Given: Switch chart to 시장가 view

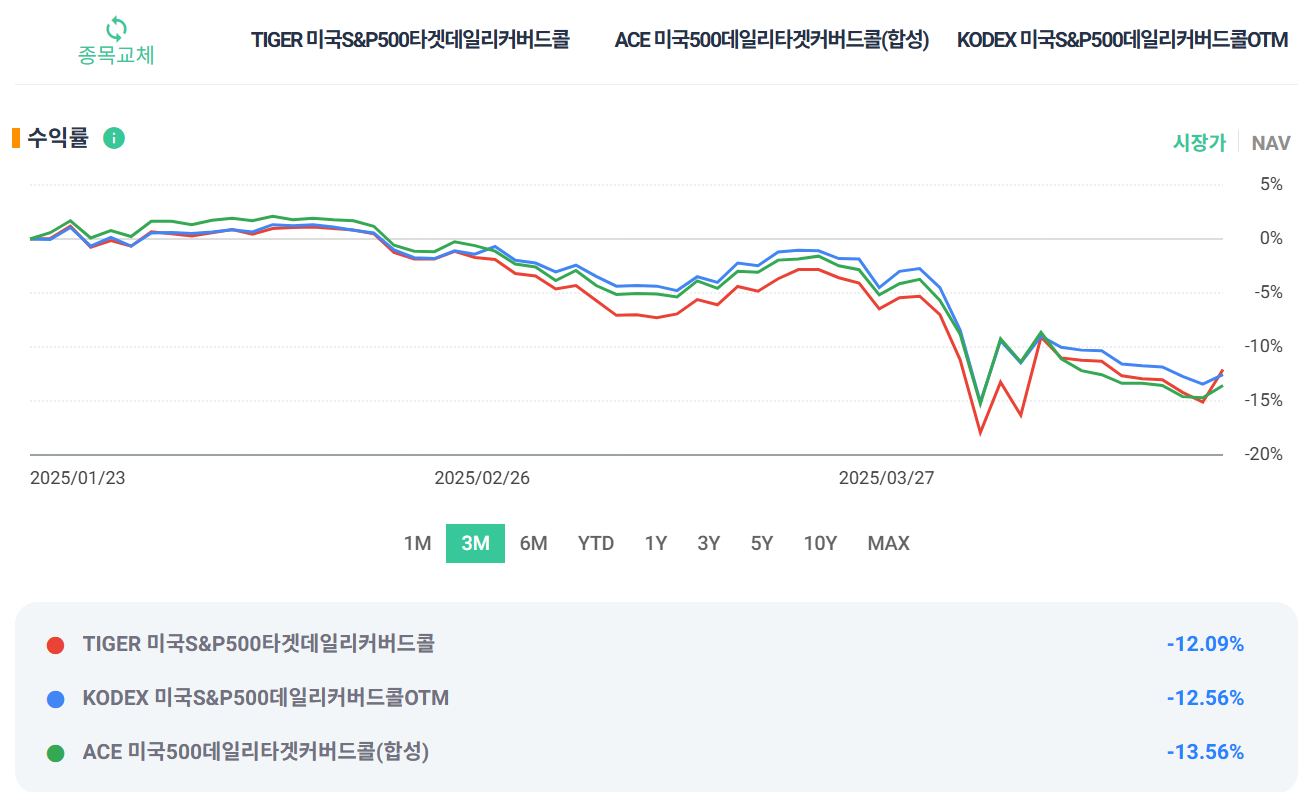Looking at the screenshot, I should click(1199, 143).
